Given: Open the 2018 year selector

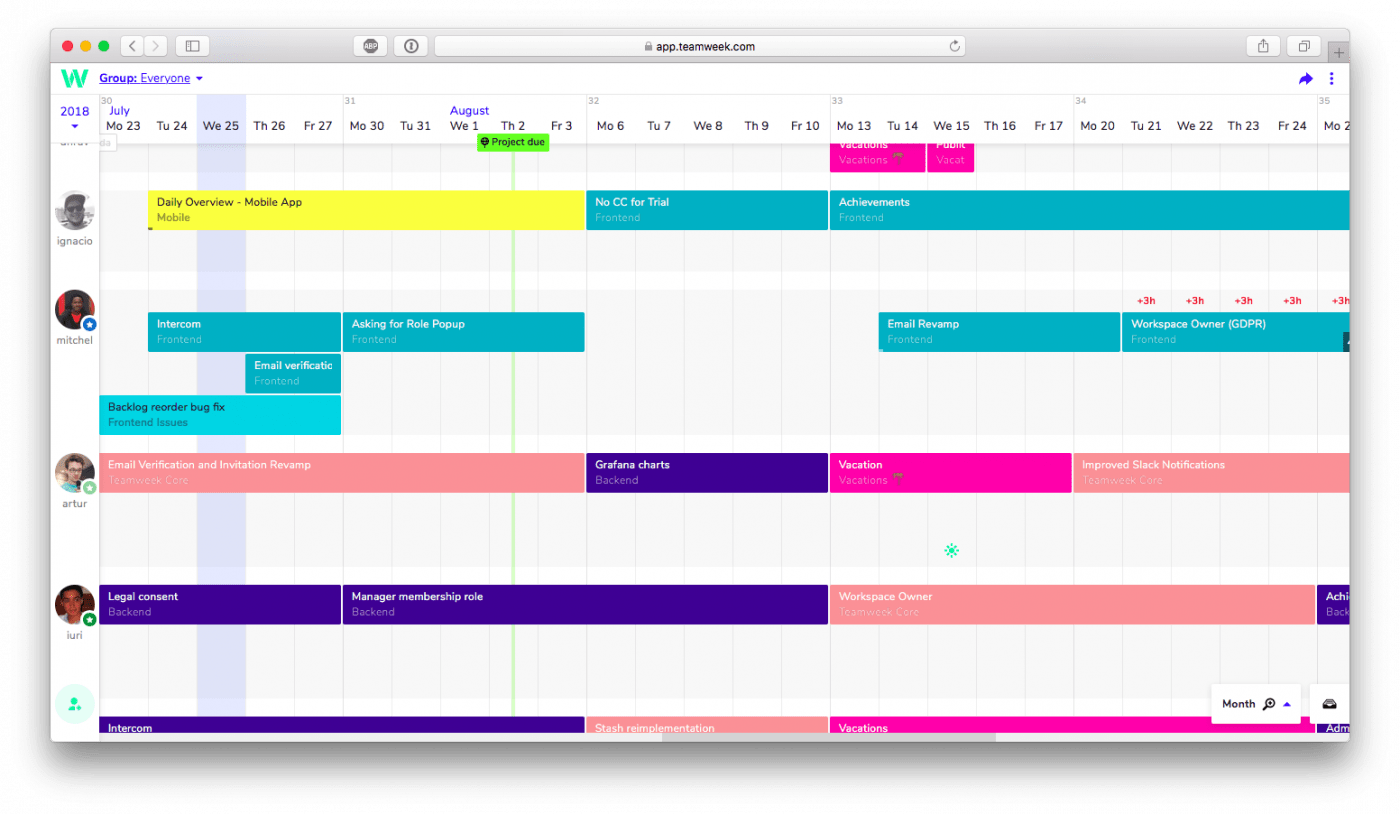Looking at the screenshot, I should tap(75, 118).
